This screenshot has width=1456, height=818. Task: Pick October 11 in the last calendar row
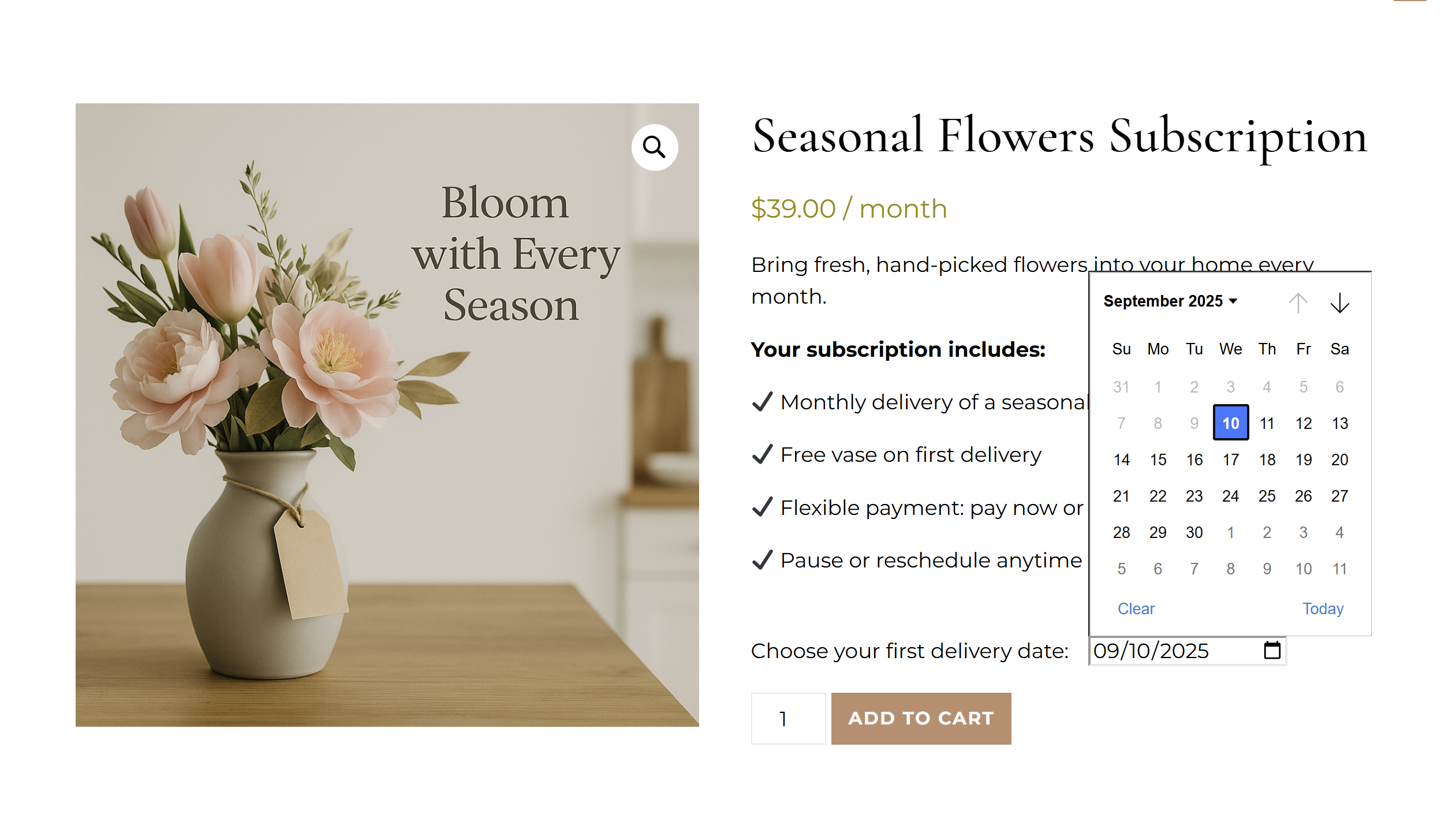click(1339, 569)
